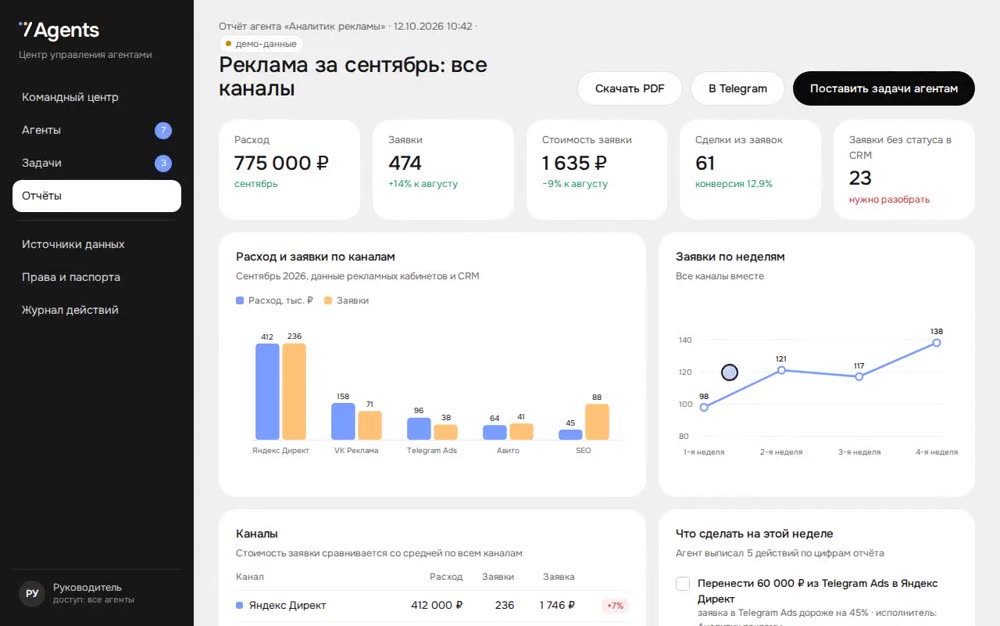Image resolution: width=1000 pixels, height=626 pixels.
Task: Click the orange SEO bar labeled 88
Action: coord(597,422)
